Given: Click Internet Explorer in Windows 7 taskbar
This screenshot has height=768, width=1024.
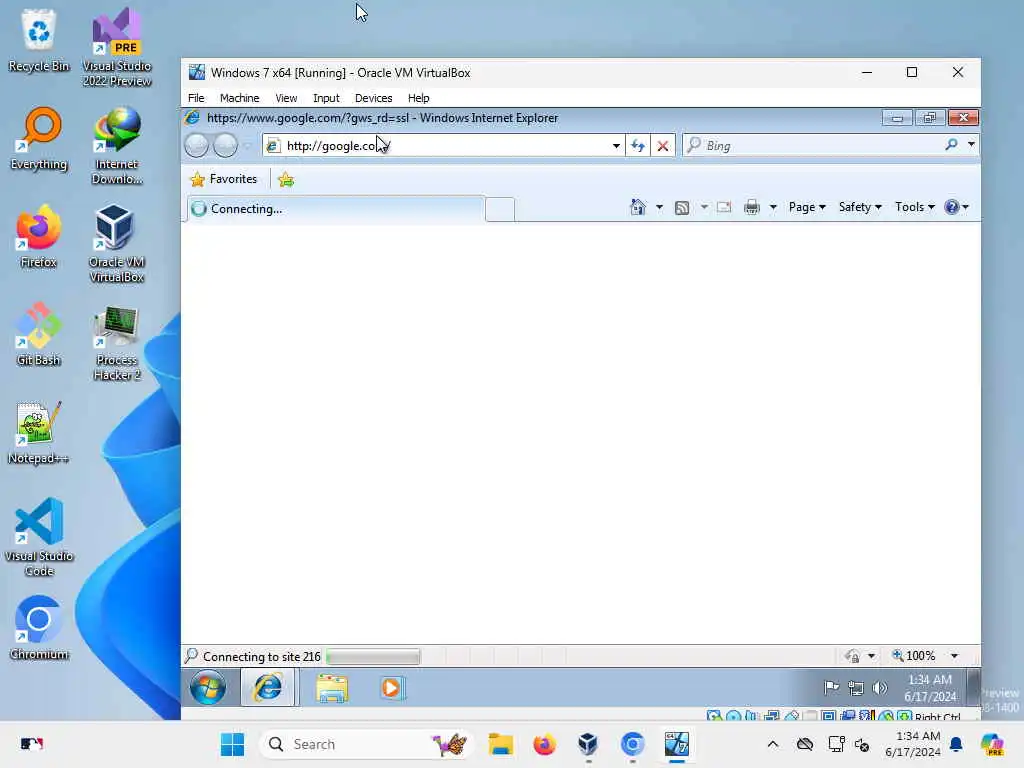Looking at the screenshot, I should point(268,688).
